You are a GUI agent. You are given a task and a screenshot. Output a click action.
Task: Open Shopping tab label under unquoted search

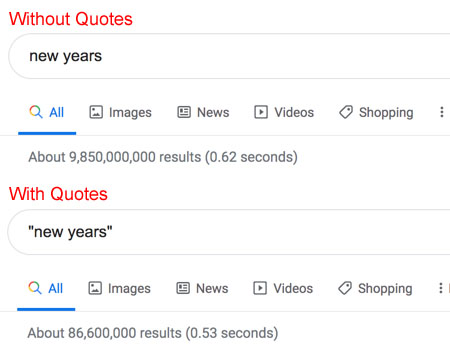click(386, 113)
